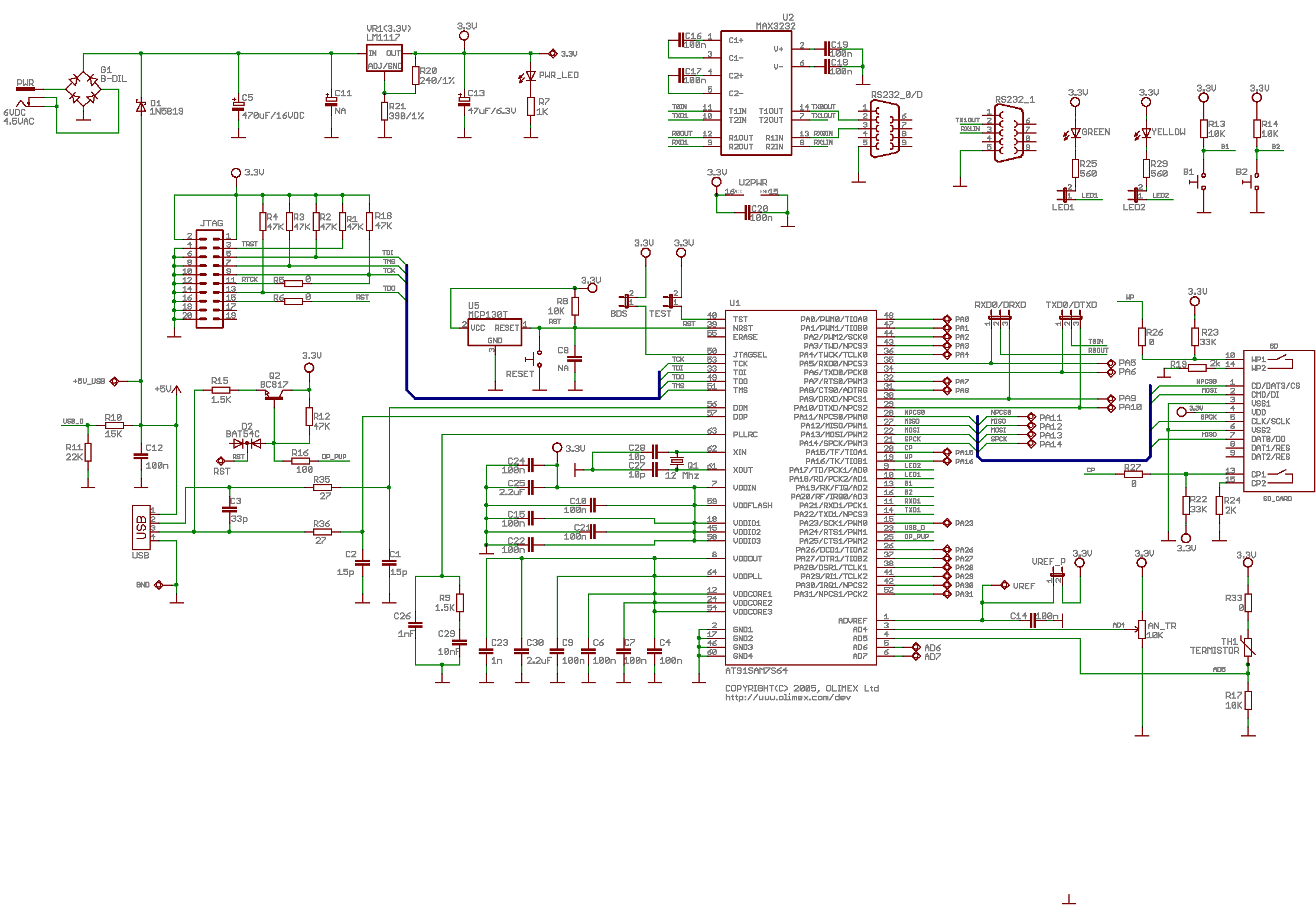1316x915 pixels.
Task: Click the DP_PUP net label near R16
Action: [334, 457]
